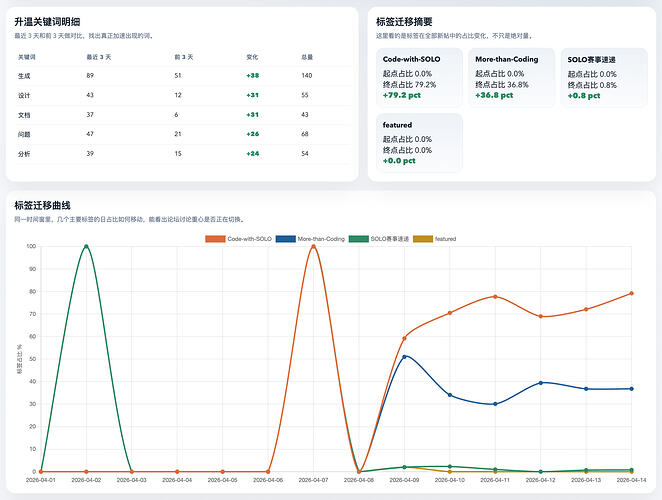Click the green peak point on 2026-04-02
Viewport: 662px width, 500px height.
tap(86, 246)
